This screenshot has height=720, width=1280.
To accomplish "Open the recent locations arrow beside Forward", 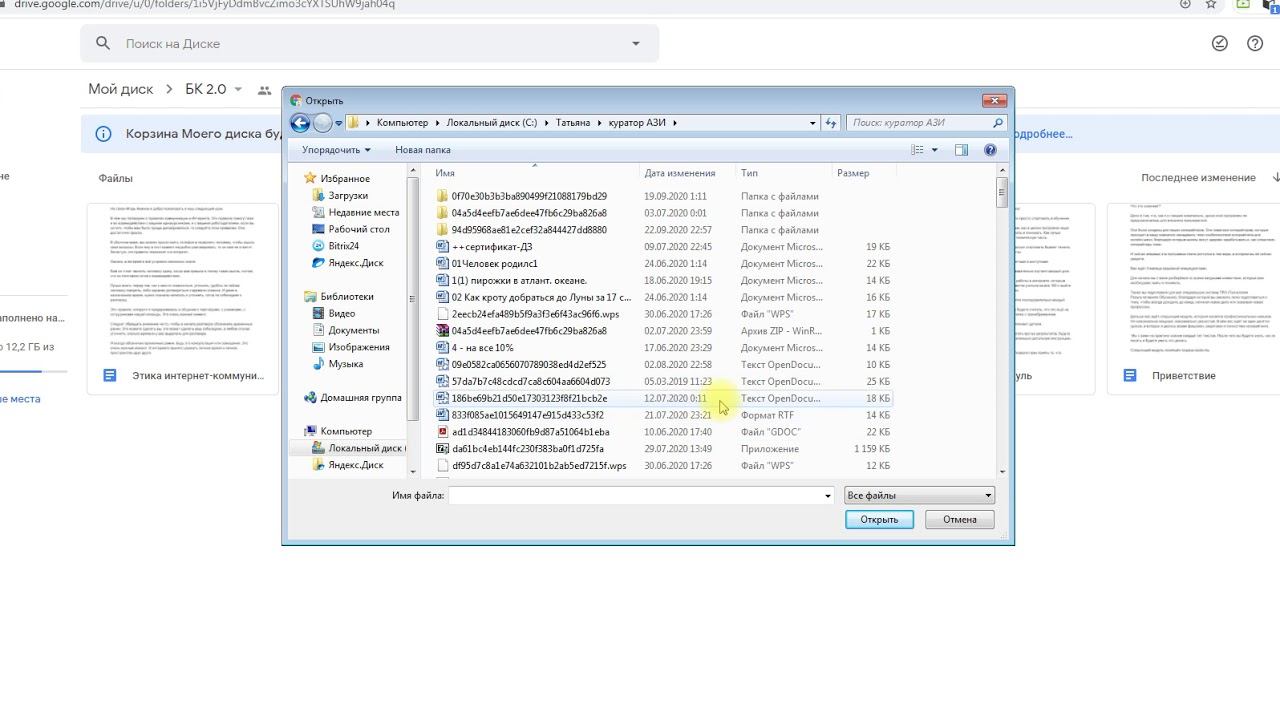I will coord(339,123).
